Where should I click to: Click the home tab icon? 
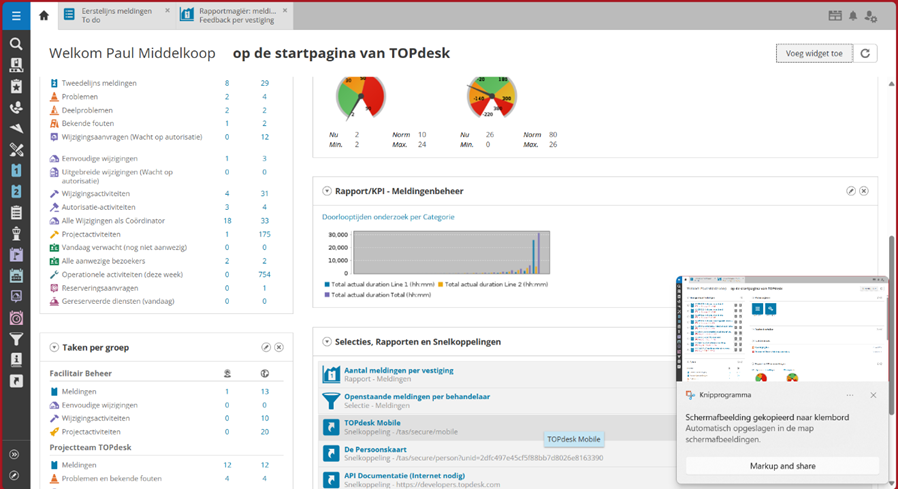pos(43,16)
